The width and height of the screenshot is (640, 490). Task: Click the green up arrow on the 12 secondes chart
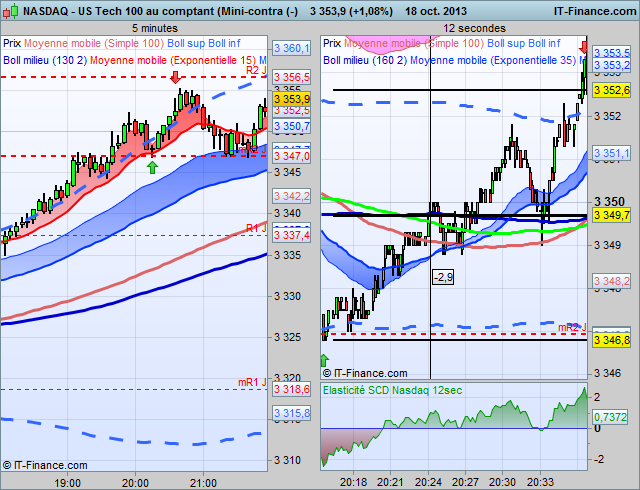click(324, 360)
